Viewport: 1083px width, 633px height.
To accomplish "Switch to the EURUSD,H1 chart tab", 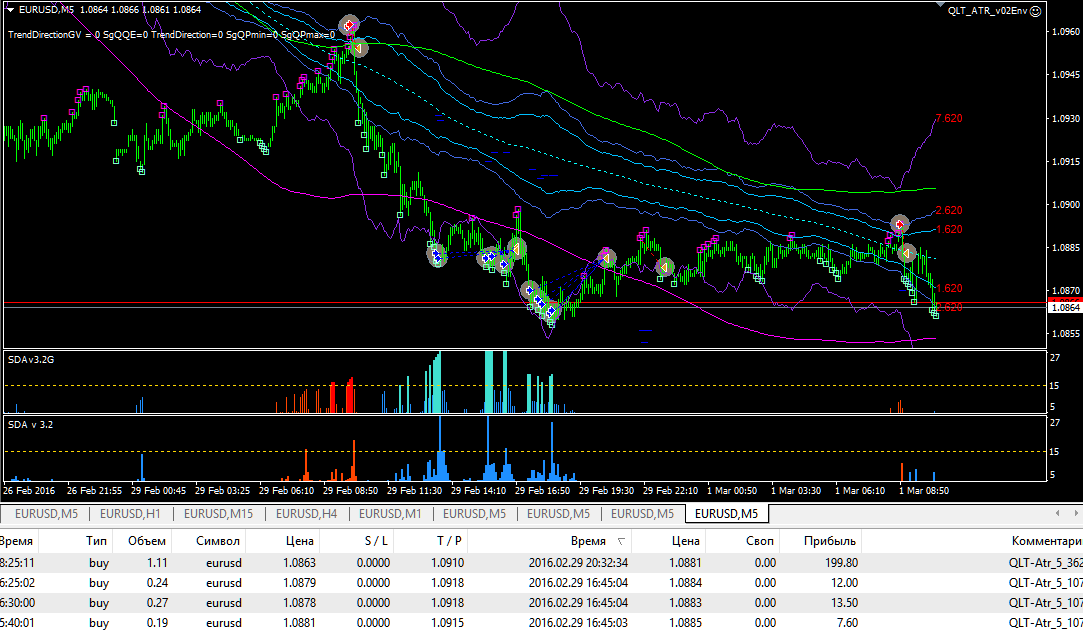I will pos(130,513).
